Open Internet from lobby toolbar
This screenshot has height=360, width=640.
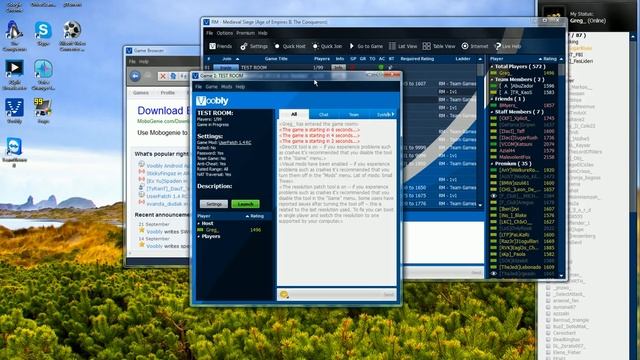tap(475, 46)
